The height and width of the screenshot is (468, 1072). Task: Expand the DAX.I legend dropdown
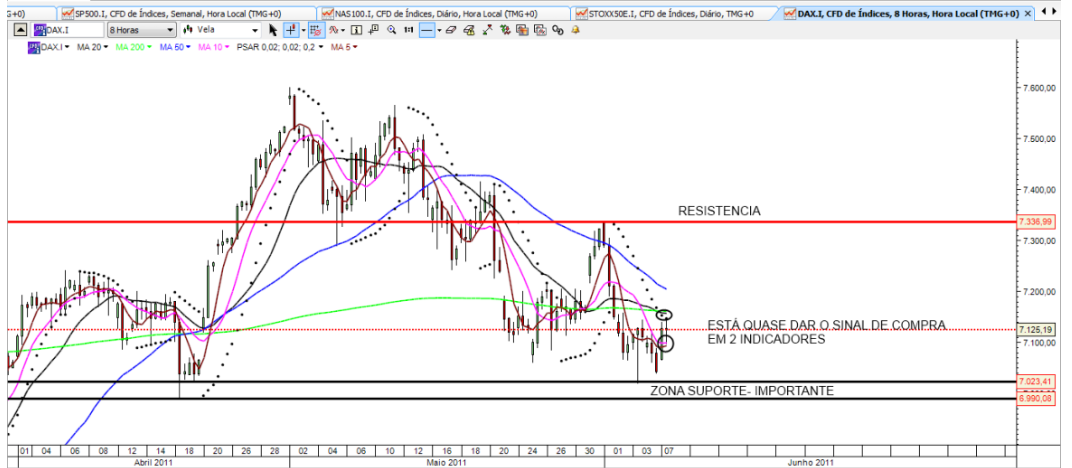(66, 46)
